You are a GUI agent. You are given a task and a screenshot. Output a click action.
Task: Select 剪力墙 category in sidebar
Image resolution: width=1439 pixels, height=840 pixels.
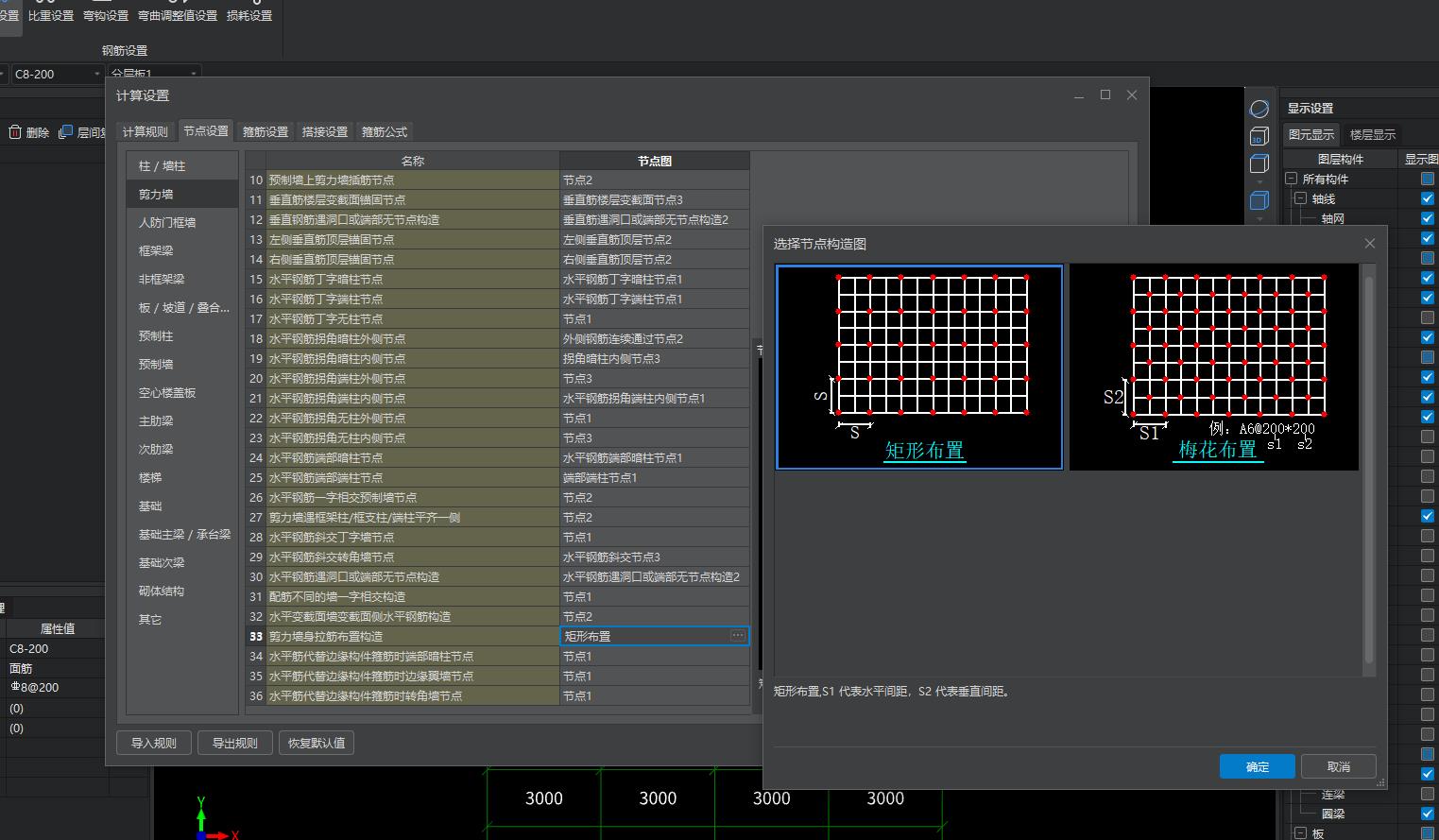pyautogui.click(x=182, y=194)
